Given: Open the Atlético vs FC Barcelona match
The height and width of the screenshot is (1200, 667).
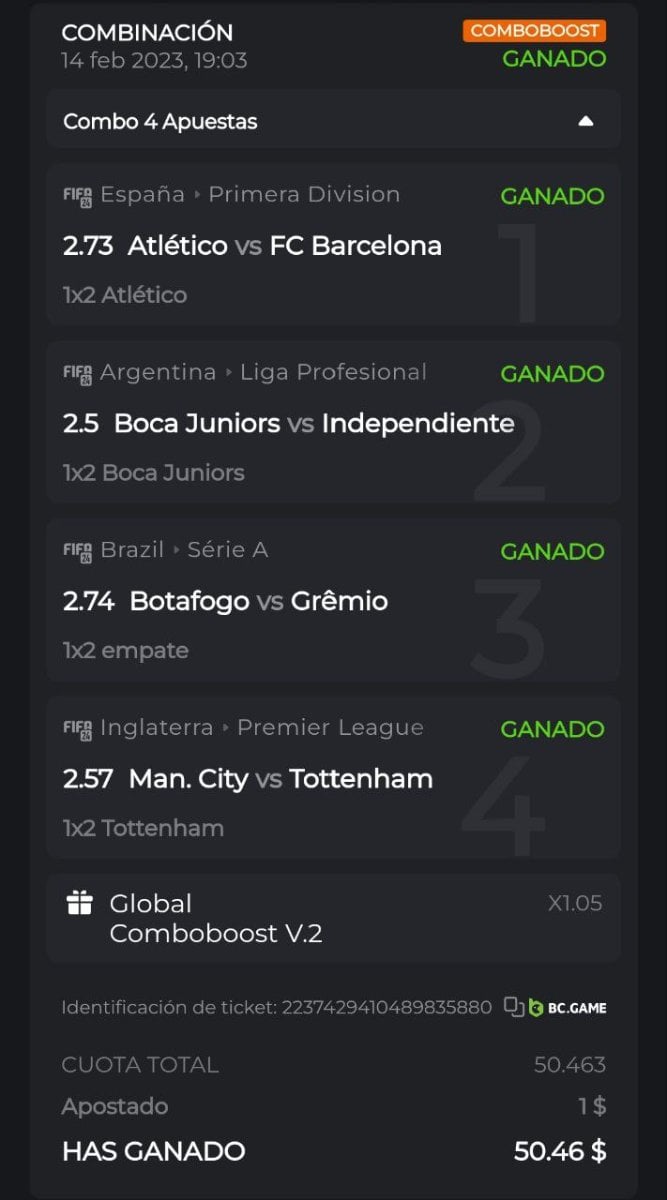Looking at the screenshot, I should [285, 246].
